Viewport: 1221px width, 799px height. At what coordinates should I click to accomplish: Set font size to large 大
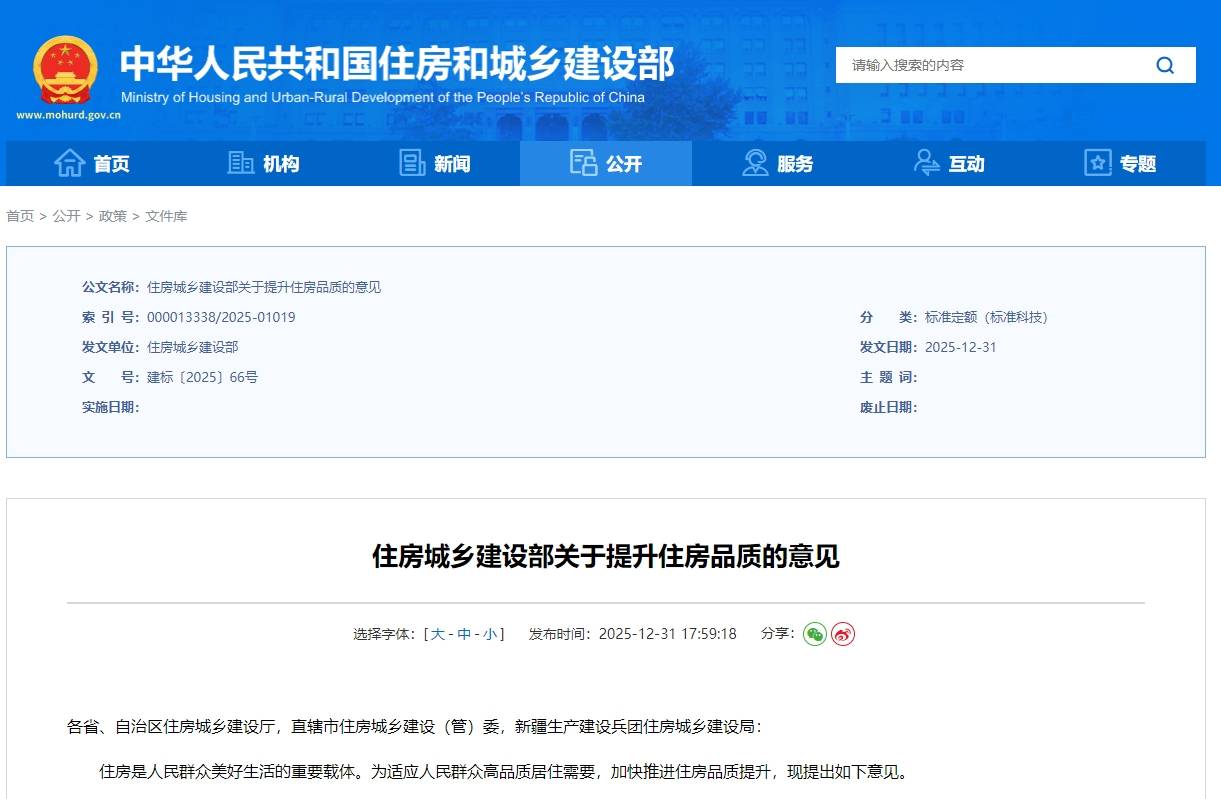tap(438, 634)
